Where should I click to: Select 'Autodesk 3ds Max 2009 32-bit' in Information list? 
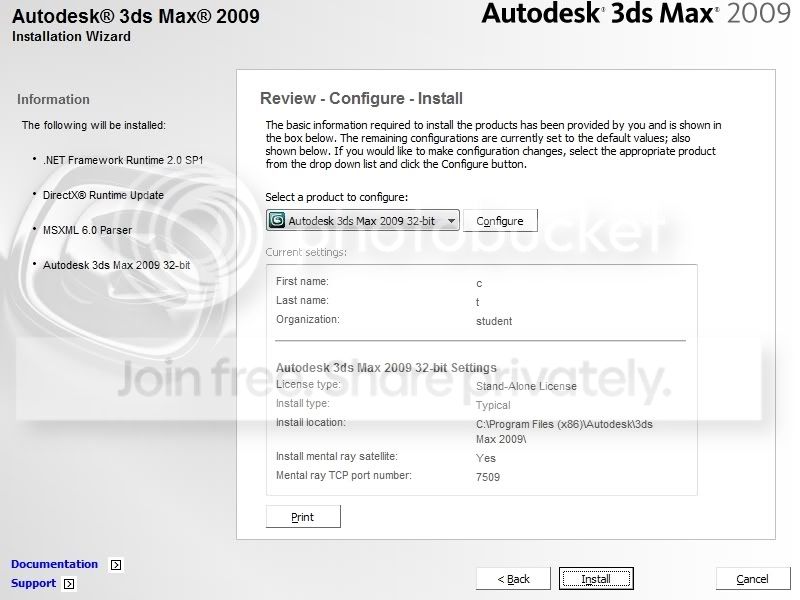click(116, 265)
